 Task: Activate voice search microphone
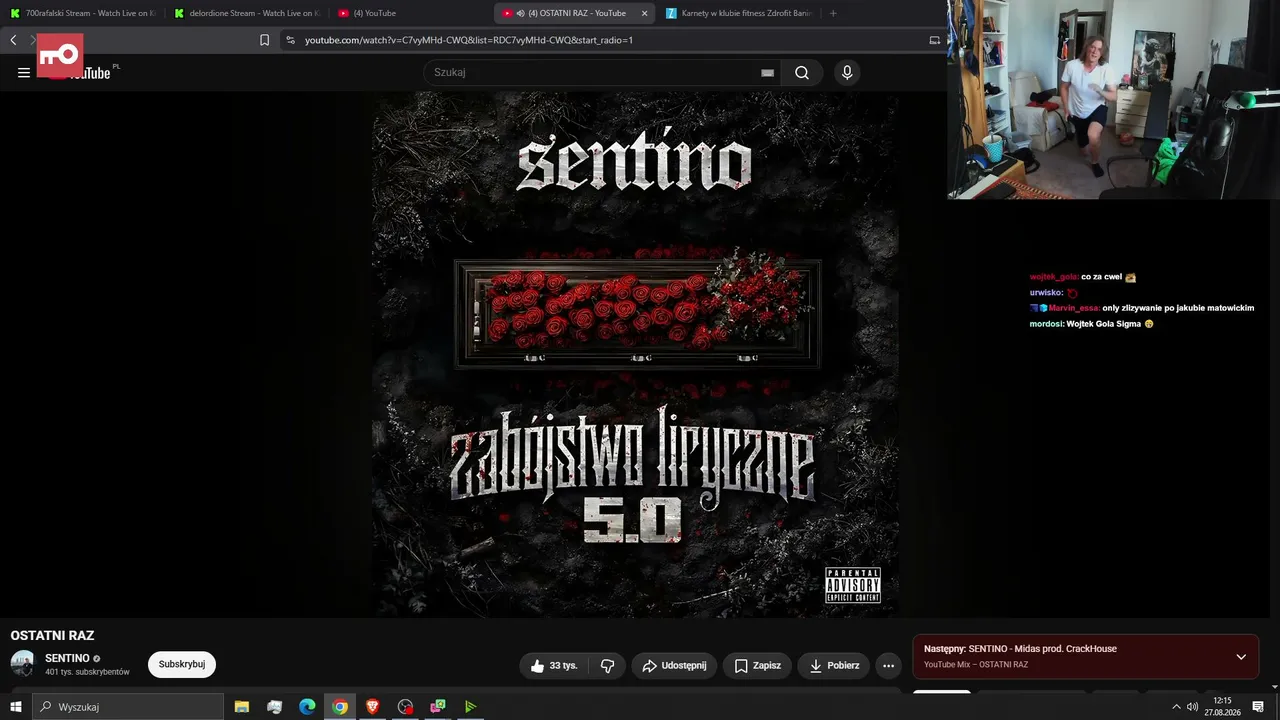point(847,72)
